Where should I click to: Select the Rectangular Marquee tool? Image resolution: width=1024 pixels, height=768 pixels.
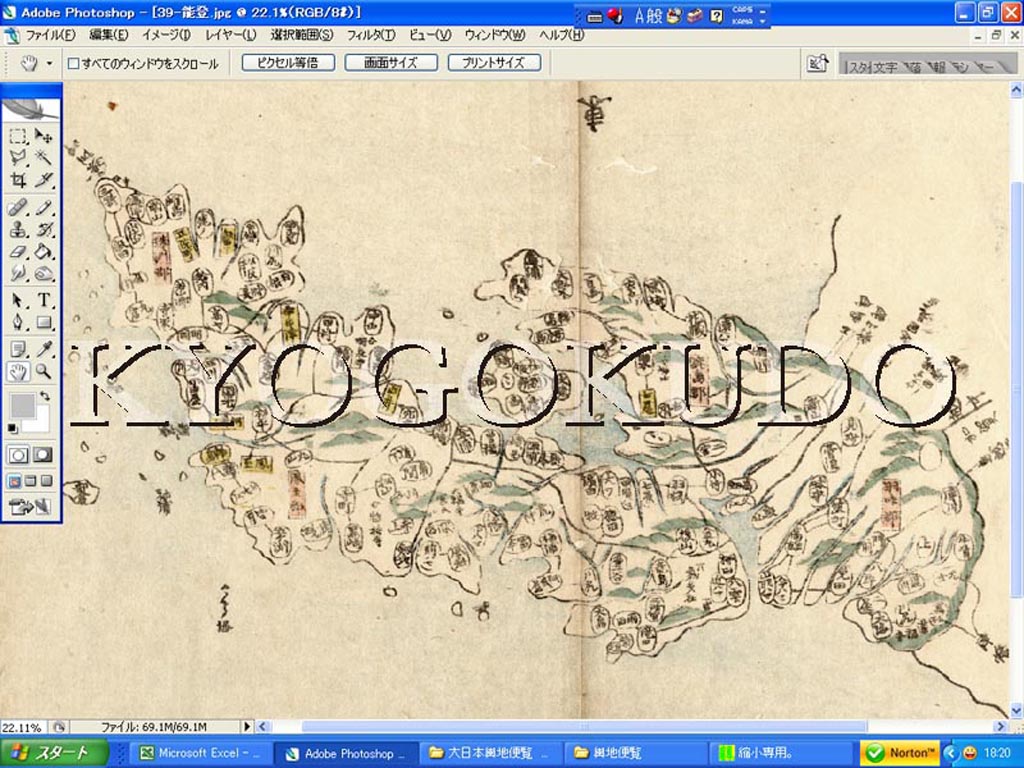coord(19,136)
